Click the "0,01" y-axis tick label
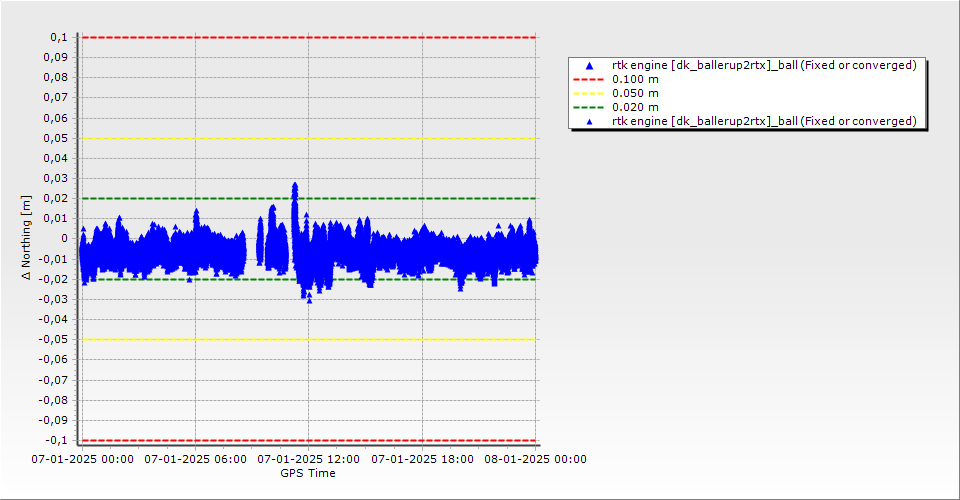The height and width of the screenshot is (500, 960). pos(56,218)
